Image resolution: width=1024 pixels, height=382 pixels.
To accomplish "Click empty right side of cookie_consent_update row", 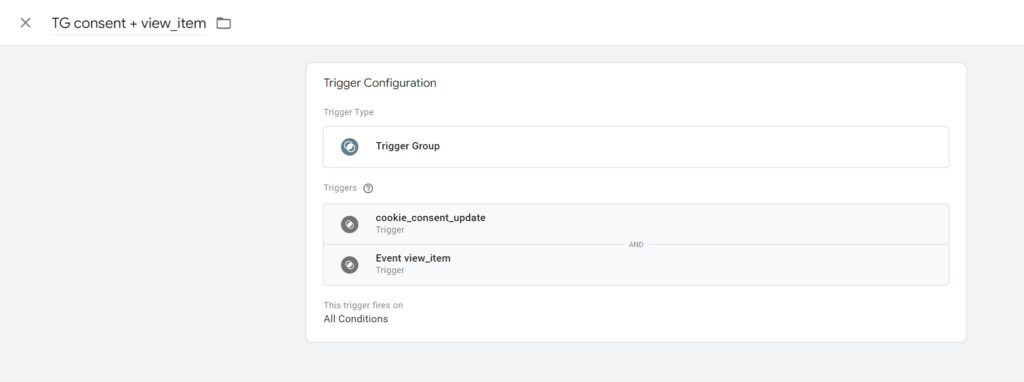I will [x=784, y=224].
